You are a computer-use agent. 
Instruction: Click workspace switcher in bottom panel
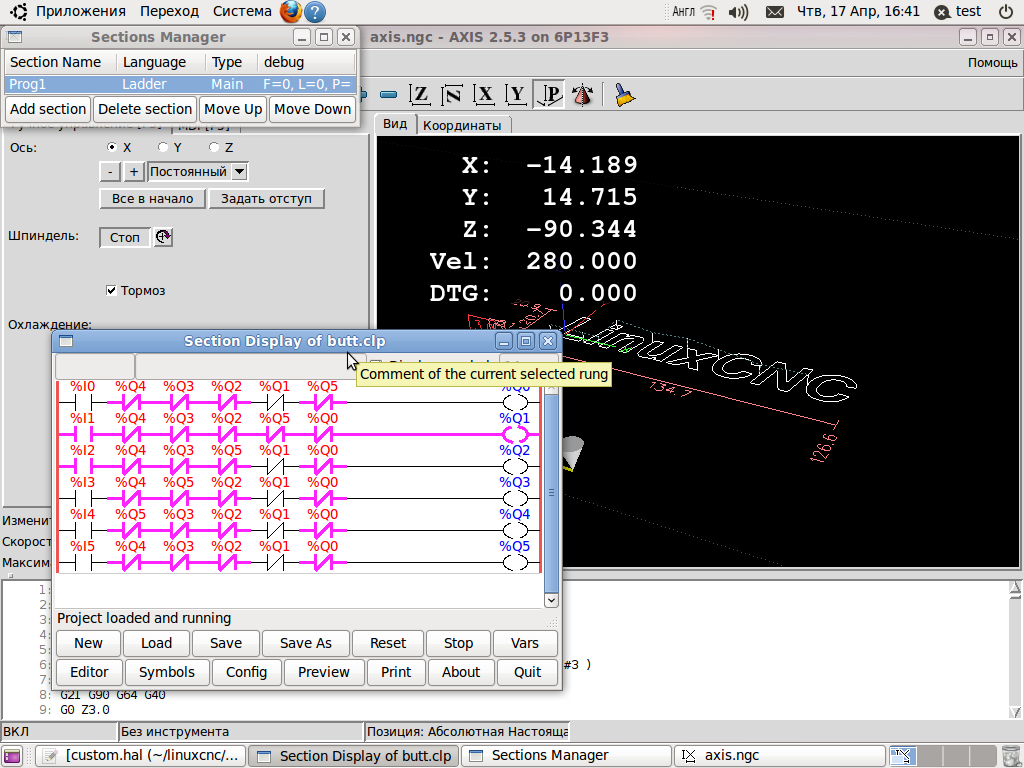943,756
